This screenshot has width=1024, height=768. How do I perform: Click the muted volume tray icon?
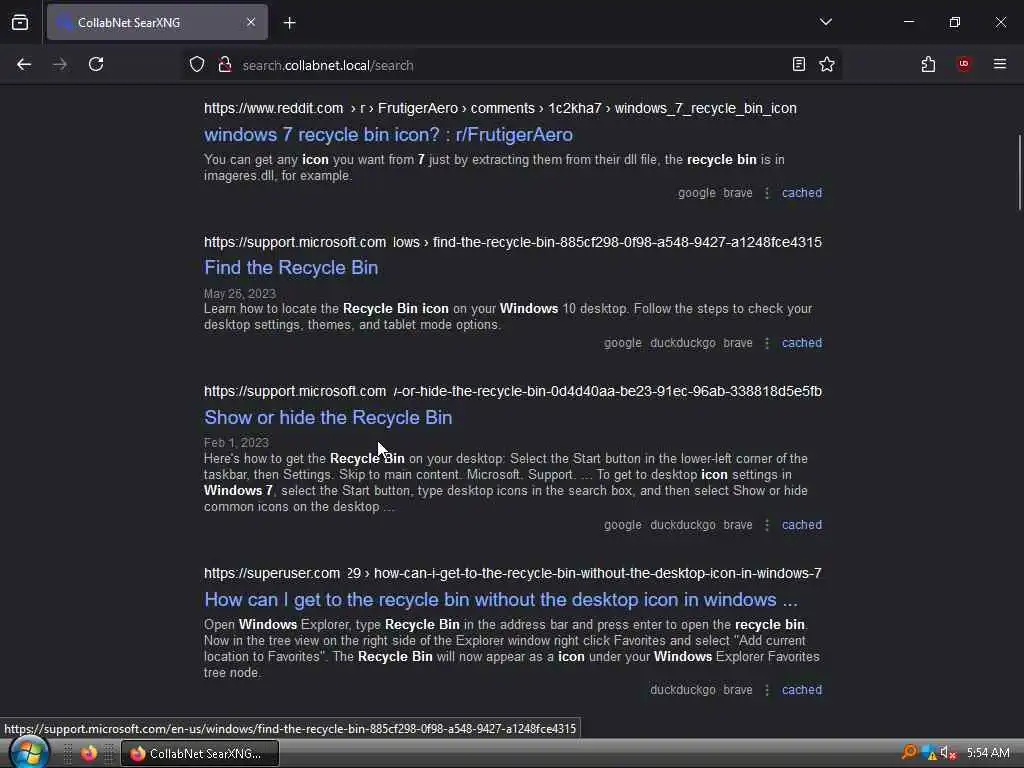point(948,754)
